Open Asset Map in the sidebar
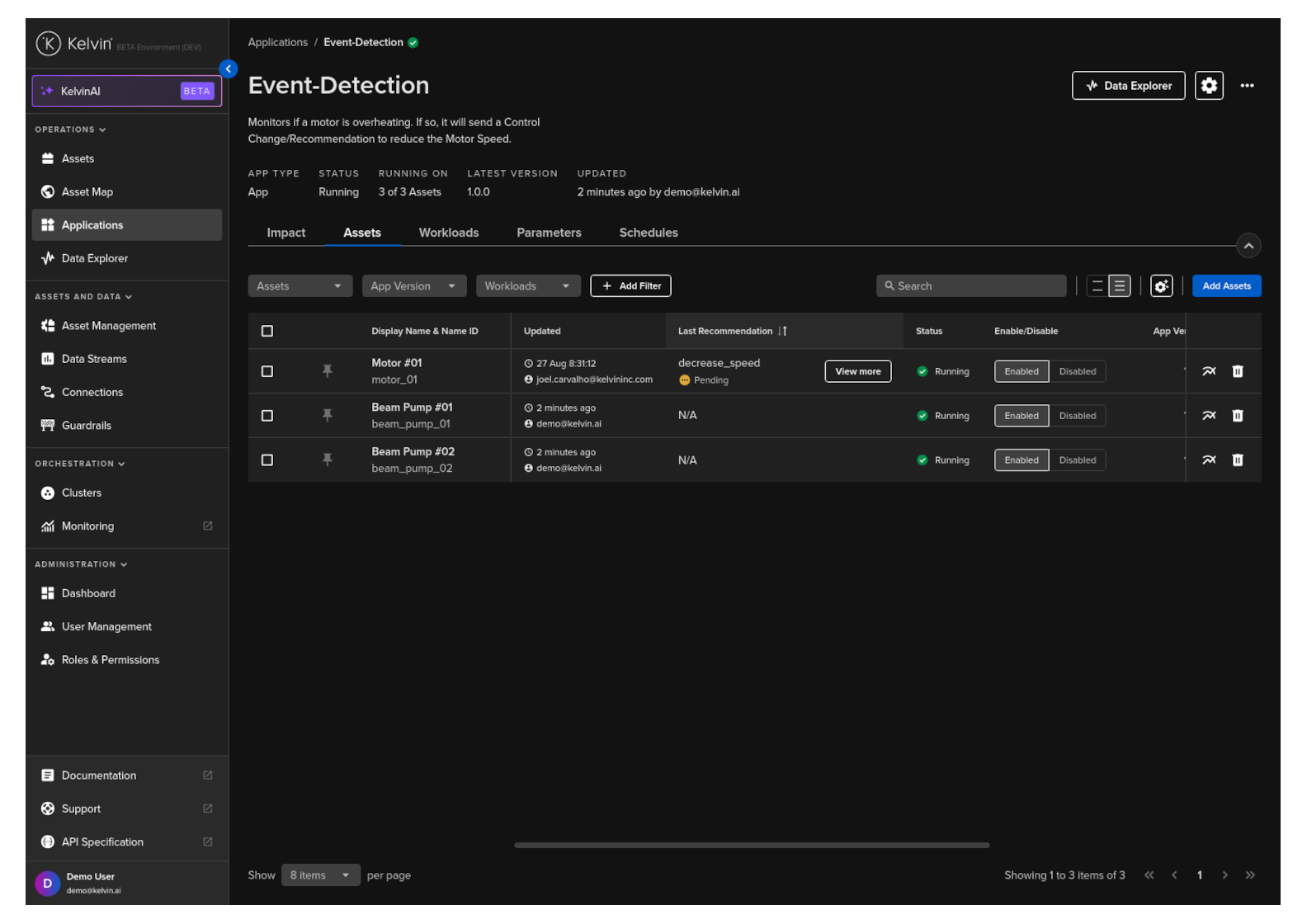 click(127, 192)
